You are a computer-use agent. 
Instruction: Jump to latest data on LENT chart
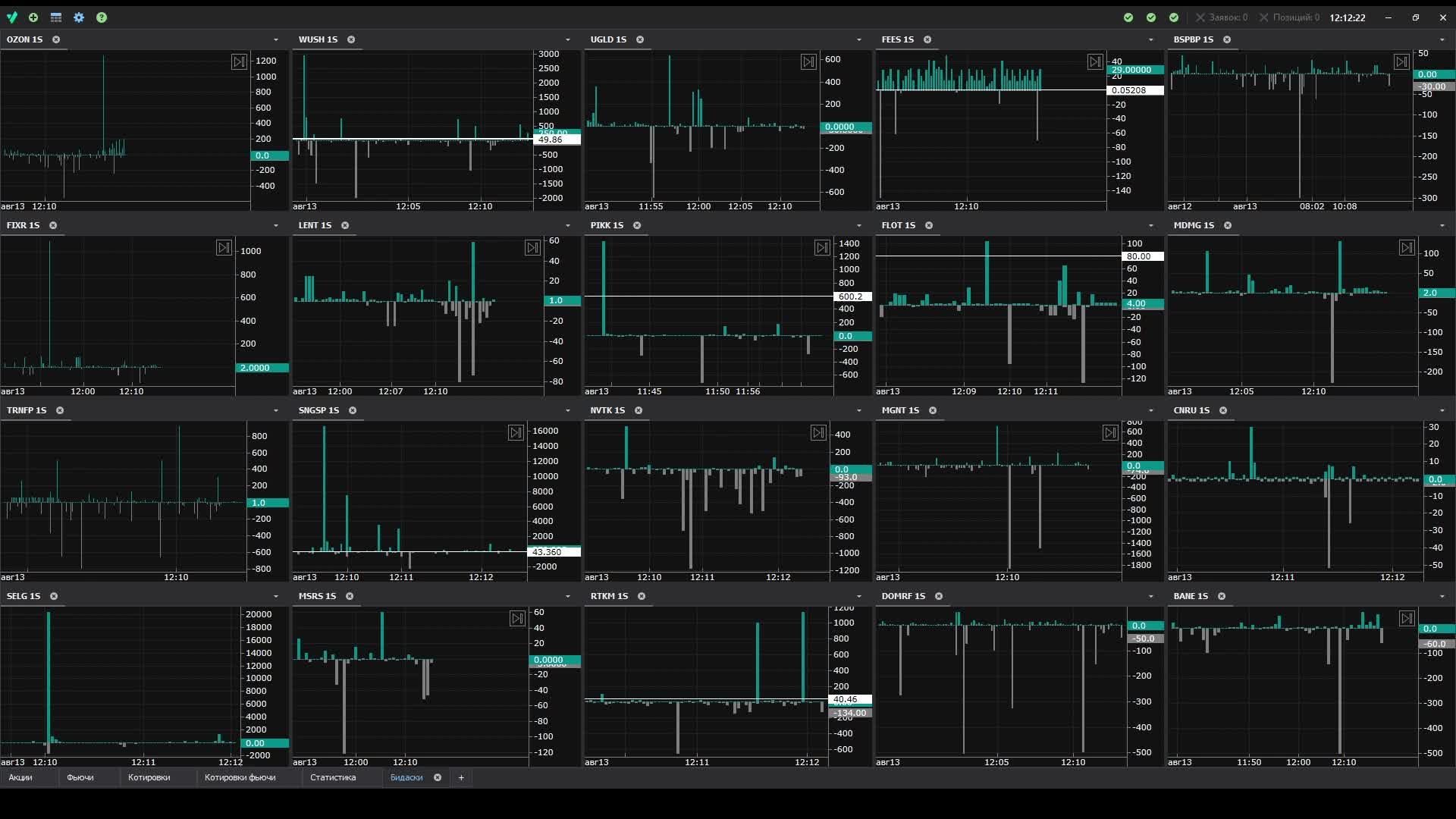[532, 248]
